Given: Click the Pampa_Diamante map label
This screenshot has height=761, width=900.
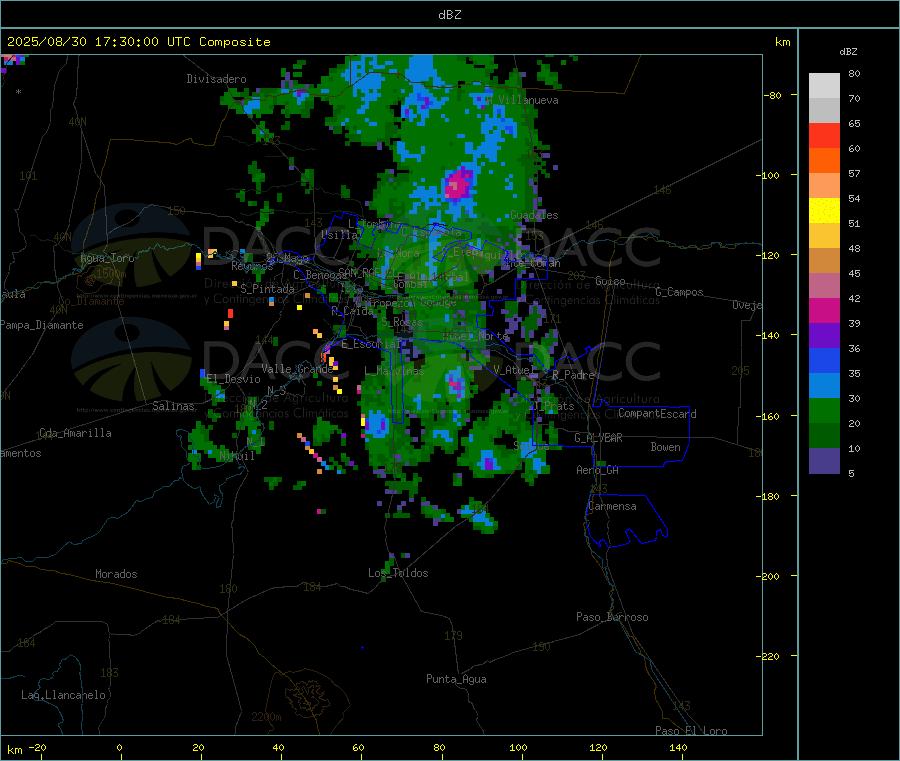Looking at the screenshot, I should point(42,325).
